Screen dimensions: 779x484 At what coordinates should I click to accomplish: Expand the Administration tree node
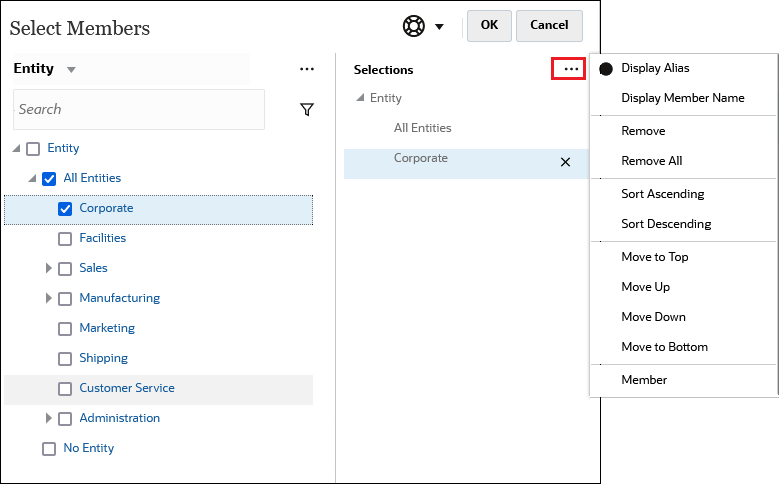pos(49,419)
